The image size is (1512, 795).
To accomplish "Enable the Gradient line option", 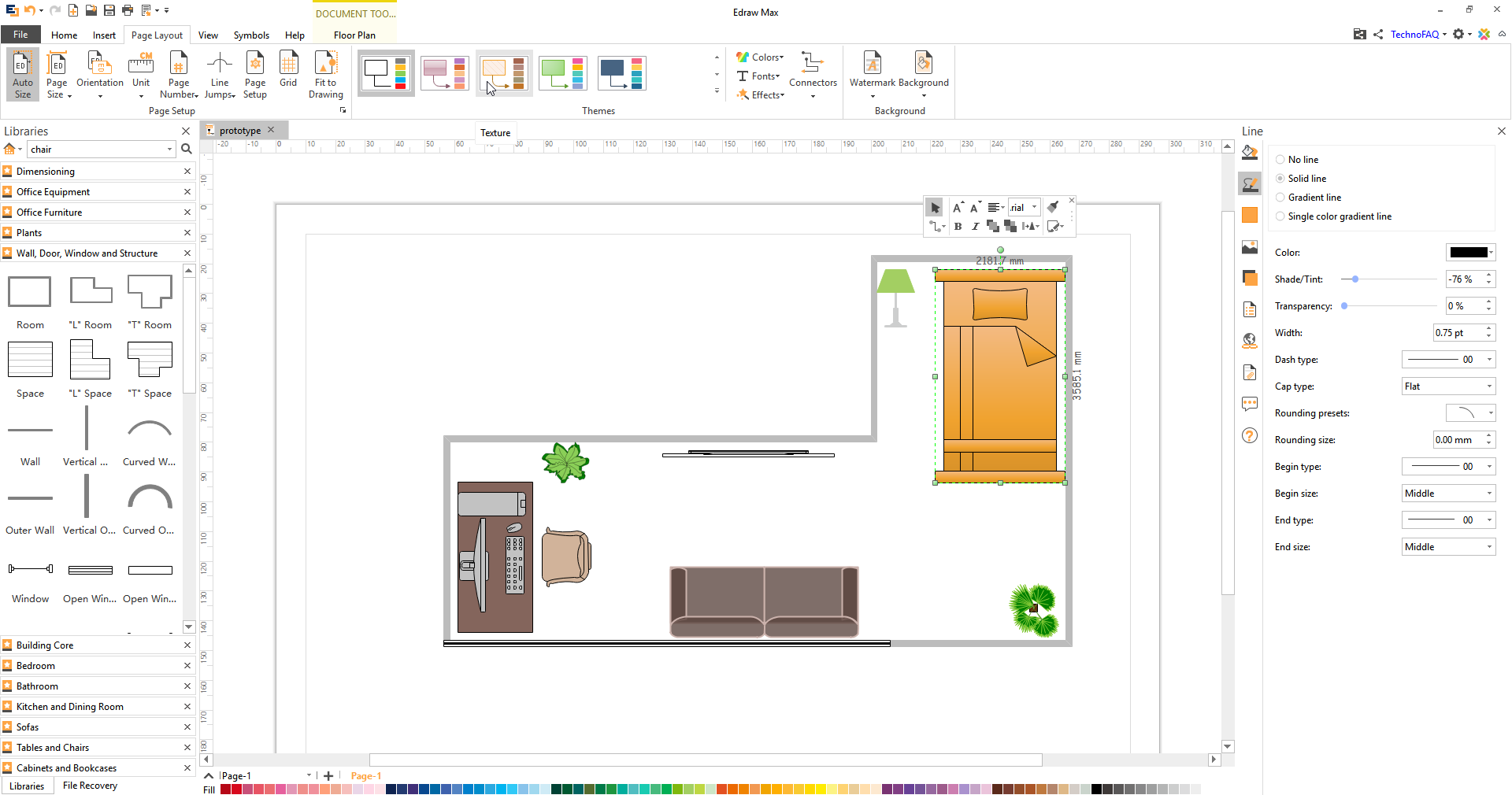I will 1280,197.
